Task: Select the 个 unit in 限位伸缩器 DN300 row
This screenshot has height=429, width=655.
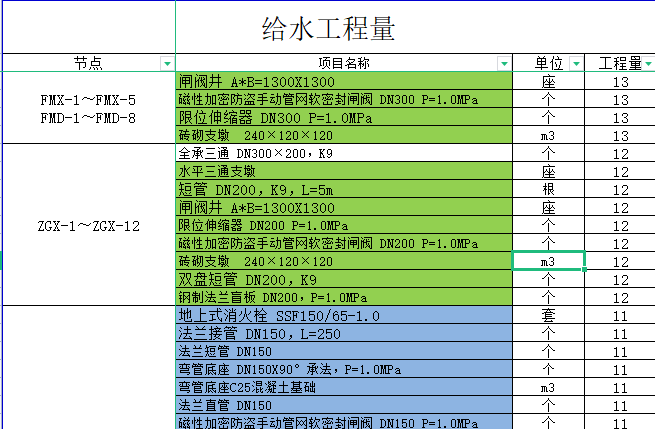Action: 548,117
